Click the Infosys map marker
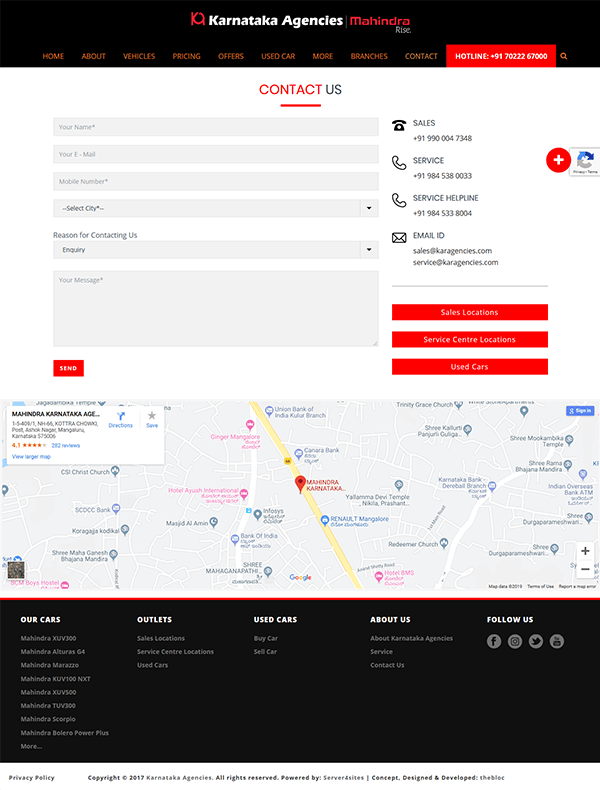The width and height of the screenshot is (600, 790). pyautogui.click(x=258, y=514)
